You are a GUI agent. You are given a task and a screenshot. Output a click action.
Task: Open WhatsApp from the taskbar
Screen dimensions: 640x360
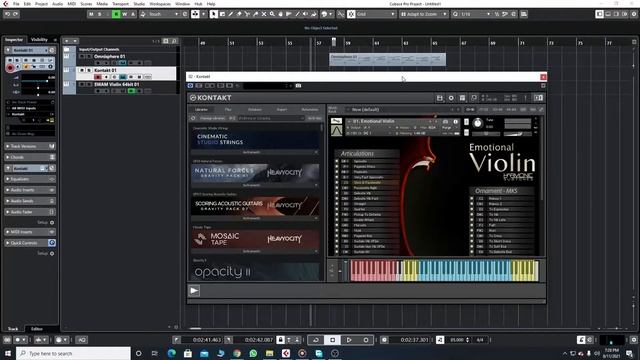pyautogui.click(x=253, y=353)
